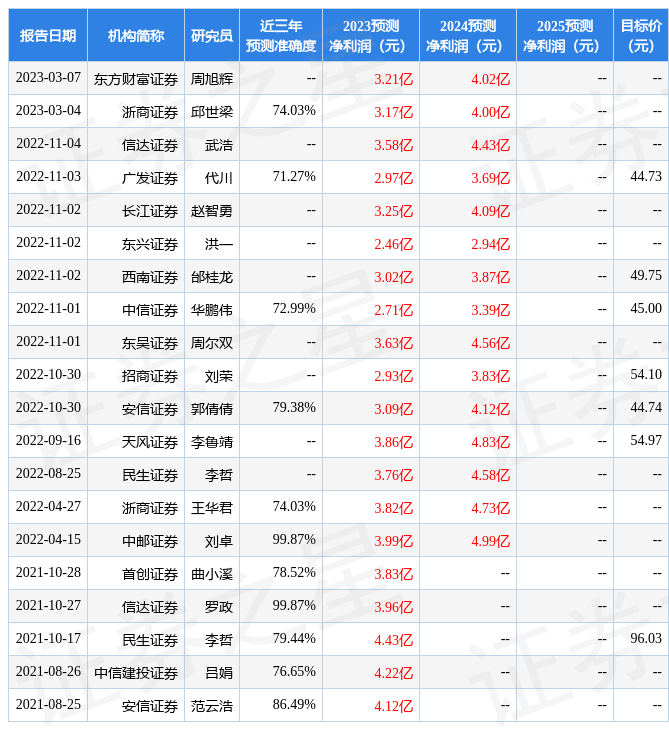This screenshot has width=669, height=730.
Task: Click on the 中信建投证券 institution
Action: pos(136,673)
